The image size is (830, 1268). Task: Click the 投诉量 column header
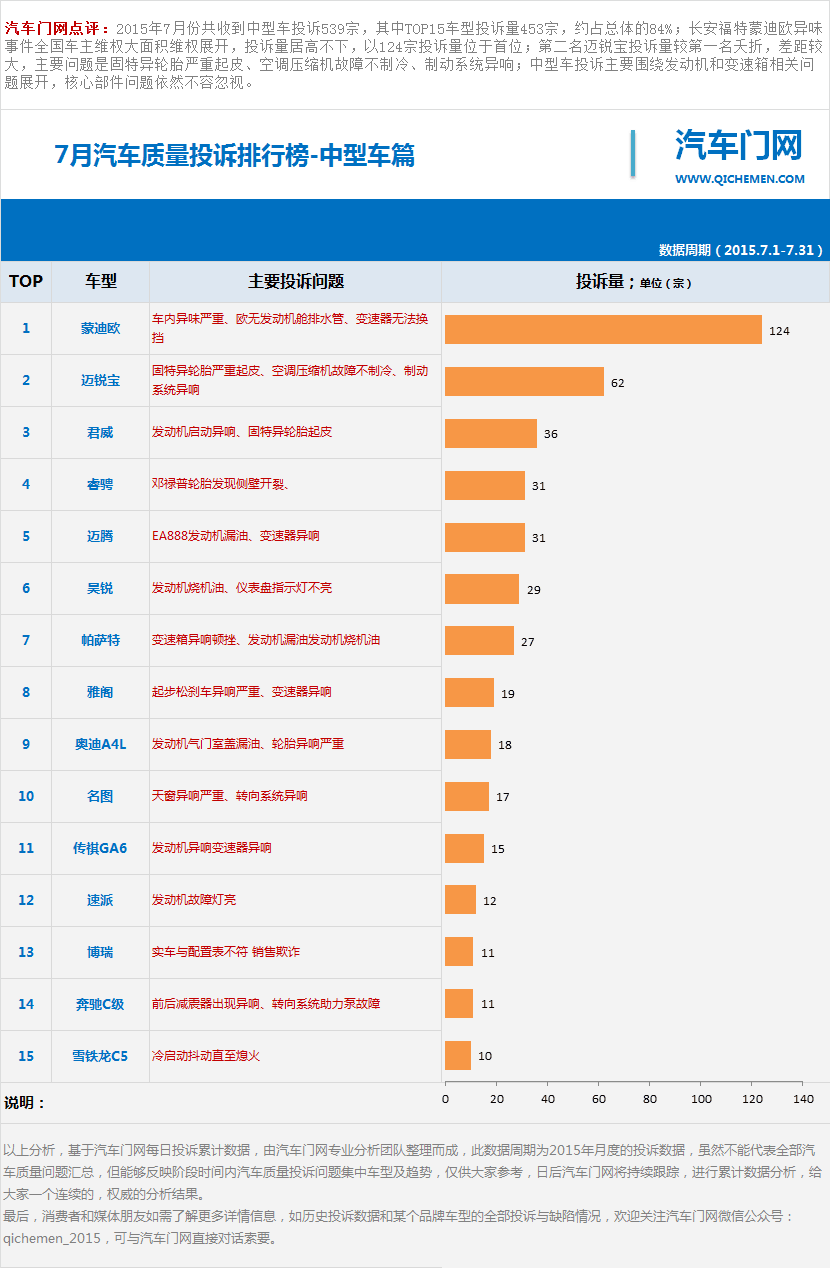click(x=634, y=282)
